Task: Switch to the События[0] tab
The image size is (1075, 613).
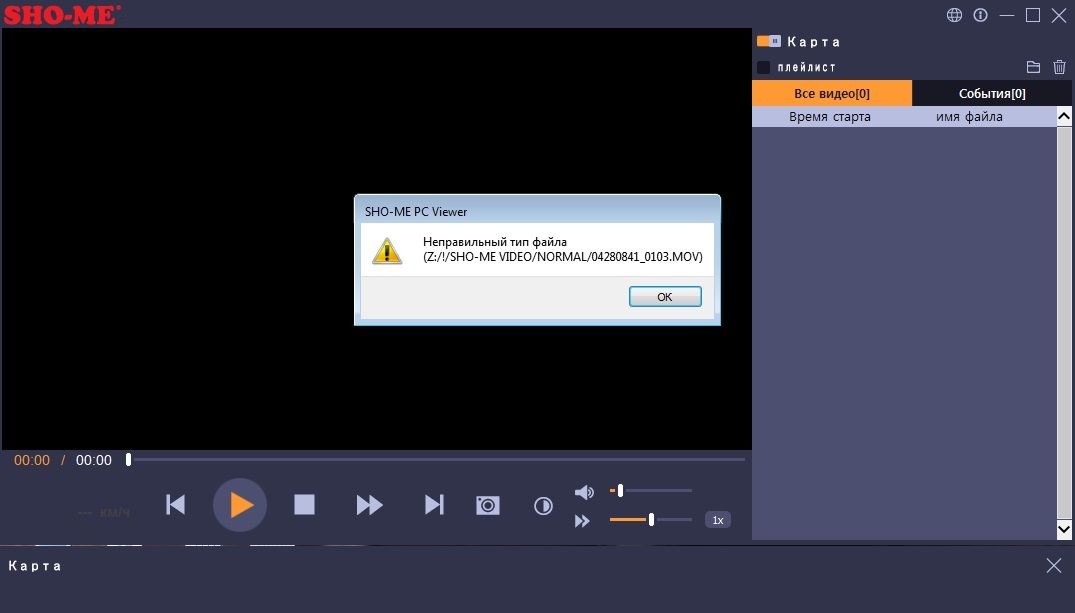Action: coord(991,93)
